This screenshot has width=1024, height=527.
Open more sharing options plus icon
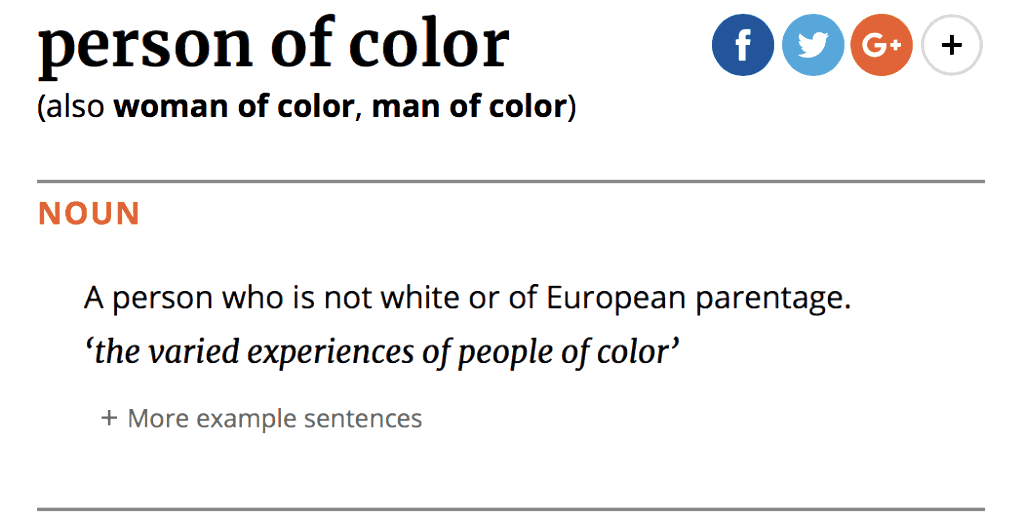coord(951,45)
